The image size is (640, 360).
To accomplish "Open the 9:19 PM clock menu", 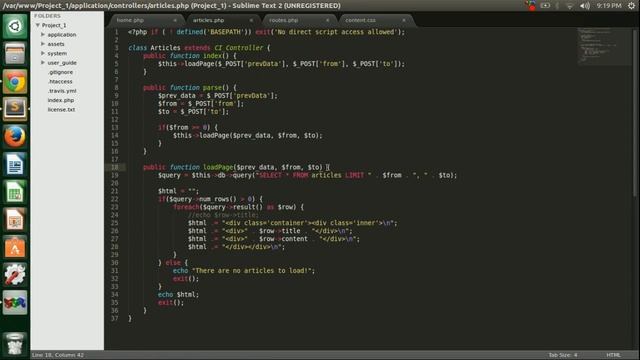I will coord(609,6).
